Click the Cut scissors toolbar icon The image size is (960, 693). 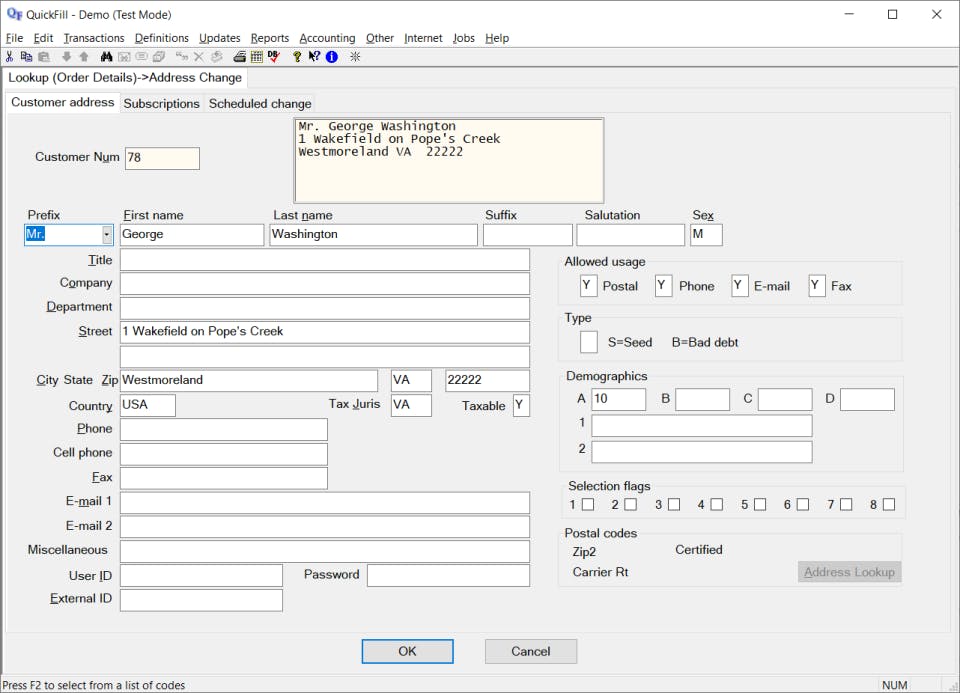coord(10,57)
